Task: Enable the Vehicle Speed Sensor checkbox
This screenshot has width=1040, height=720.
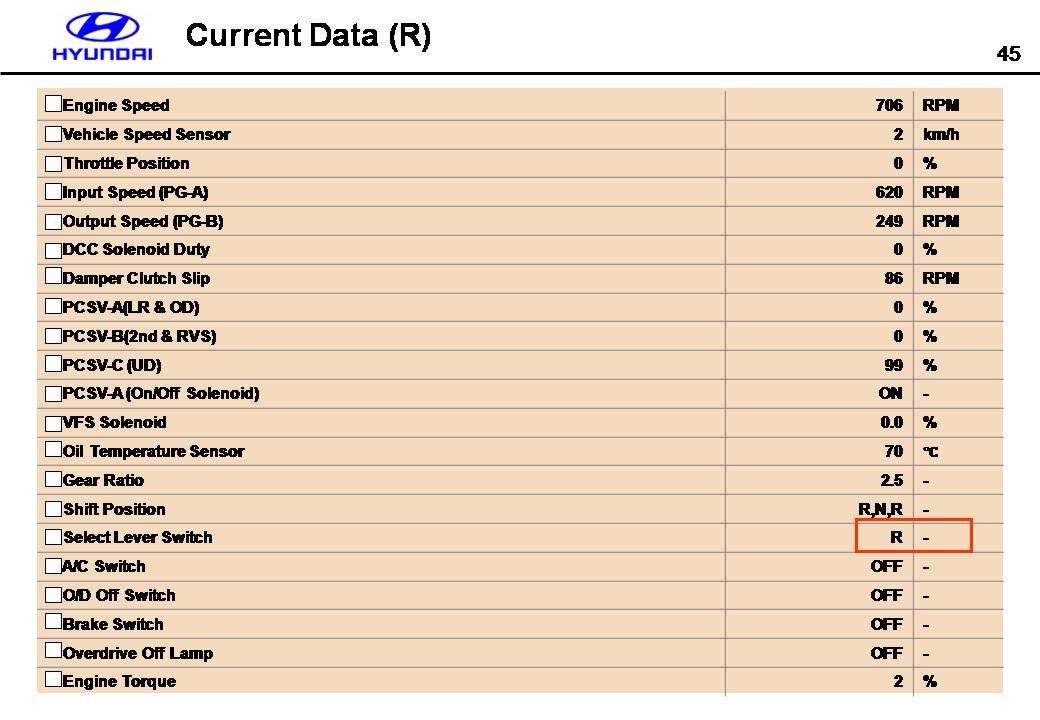Action: 53,133
